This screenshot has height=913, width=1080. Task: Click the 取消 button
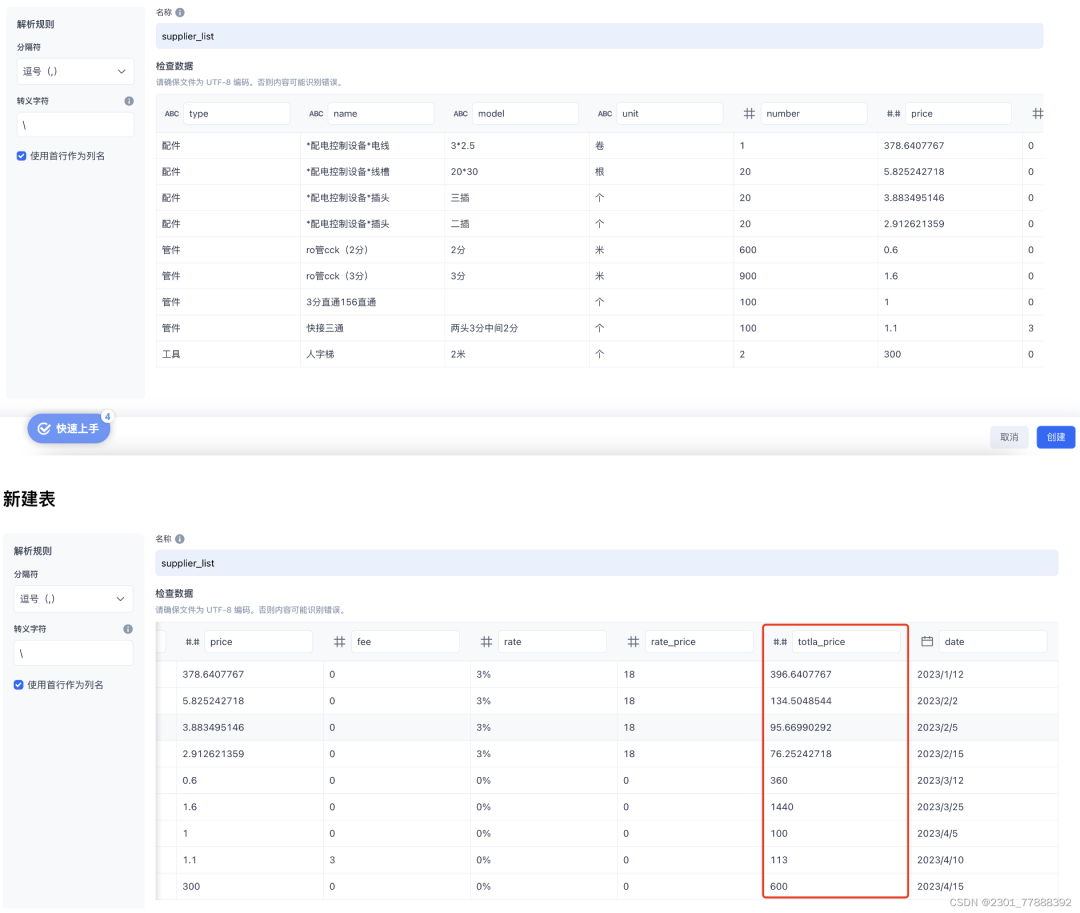pyautogui.click(x=1009, y=437)
